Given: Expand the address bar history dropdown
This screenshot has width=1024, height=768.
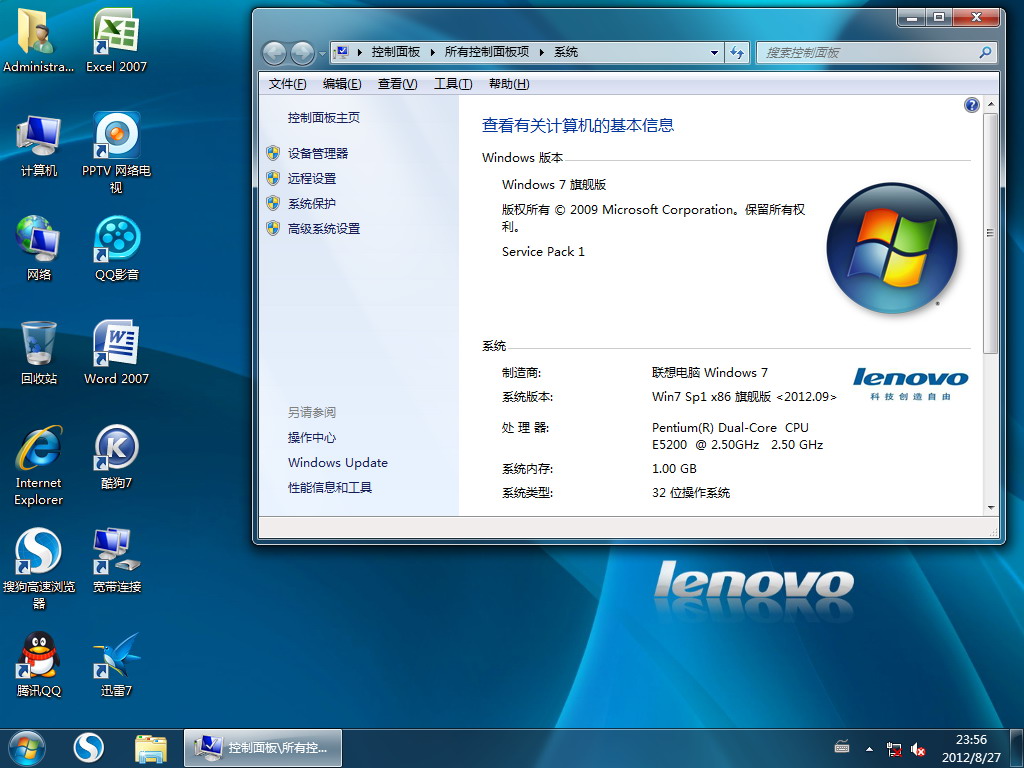Looking at the screenshot, I should click(714, 52).
